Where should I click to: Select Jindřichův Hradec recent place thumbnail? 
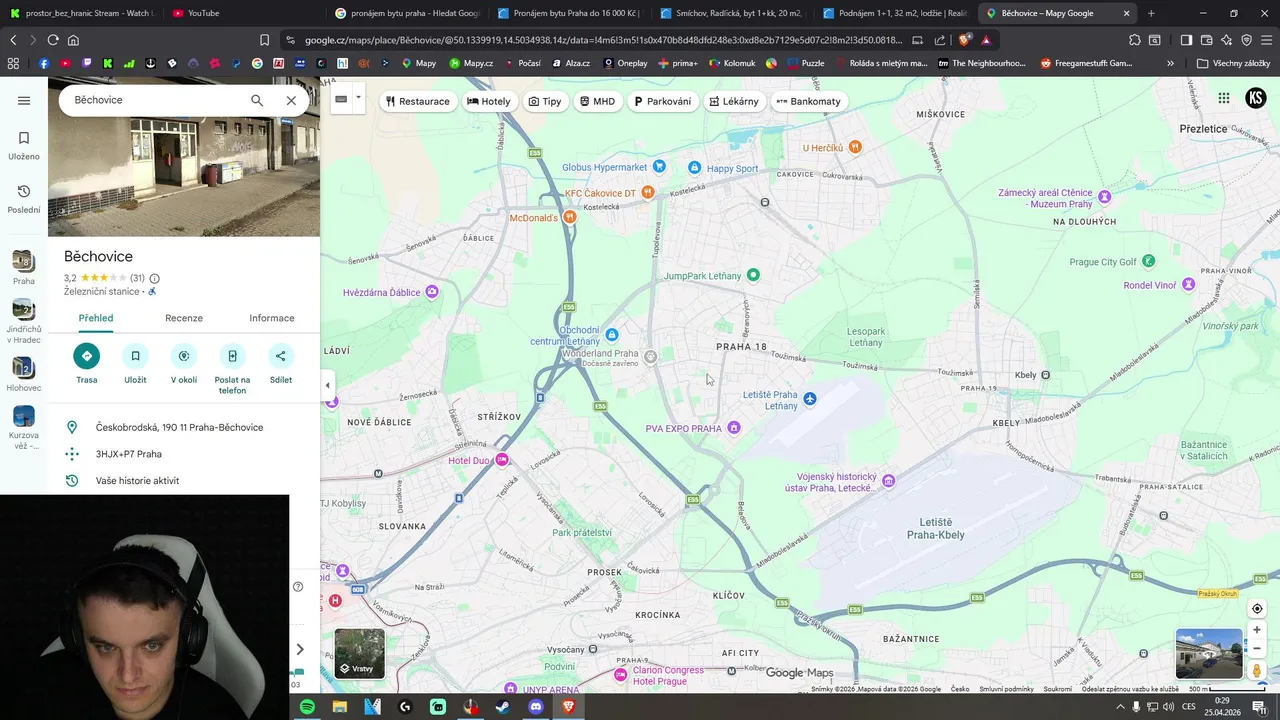point(24,320)
